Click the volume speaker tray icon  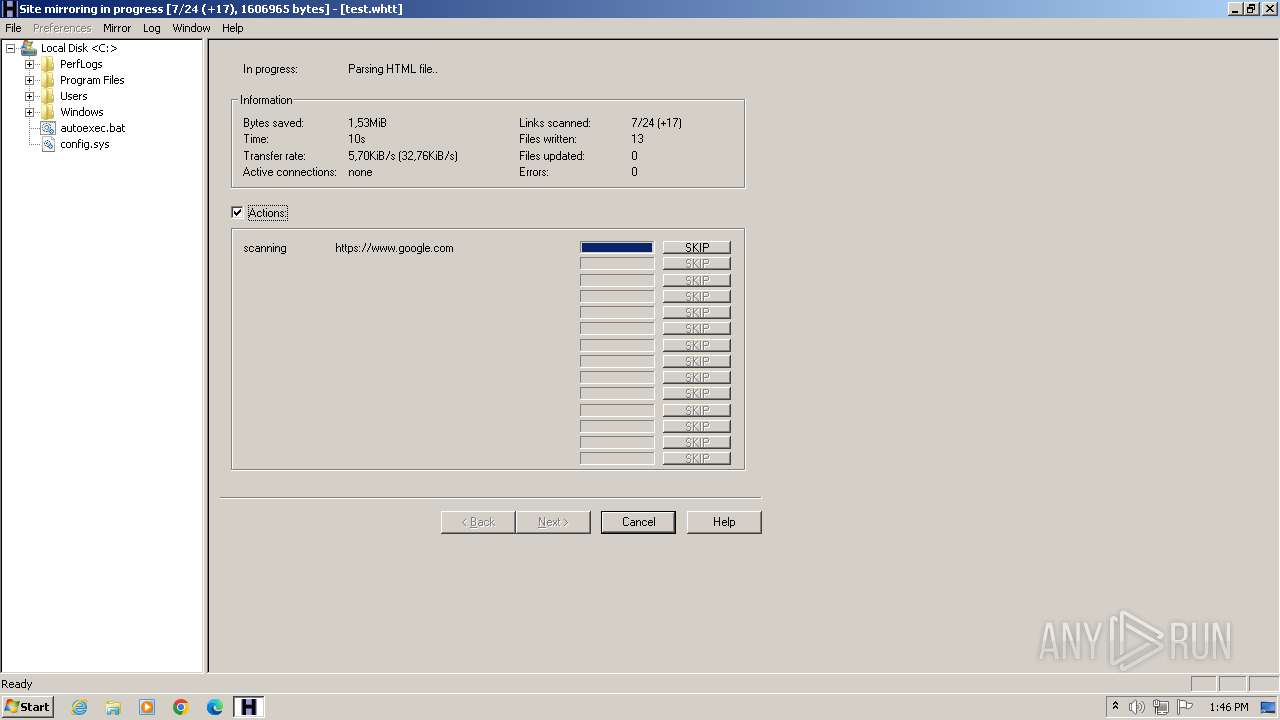pyautogui.click(x=1137, y=707)
